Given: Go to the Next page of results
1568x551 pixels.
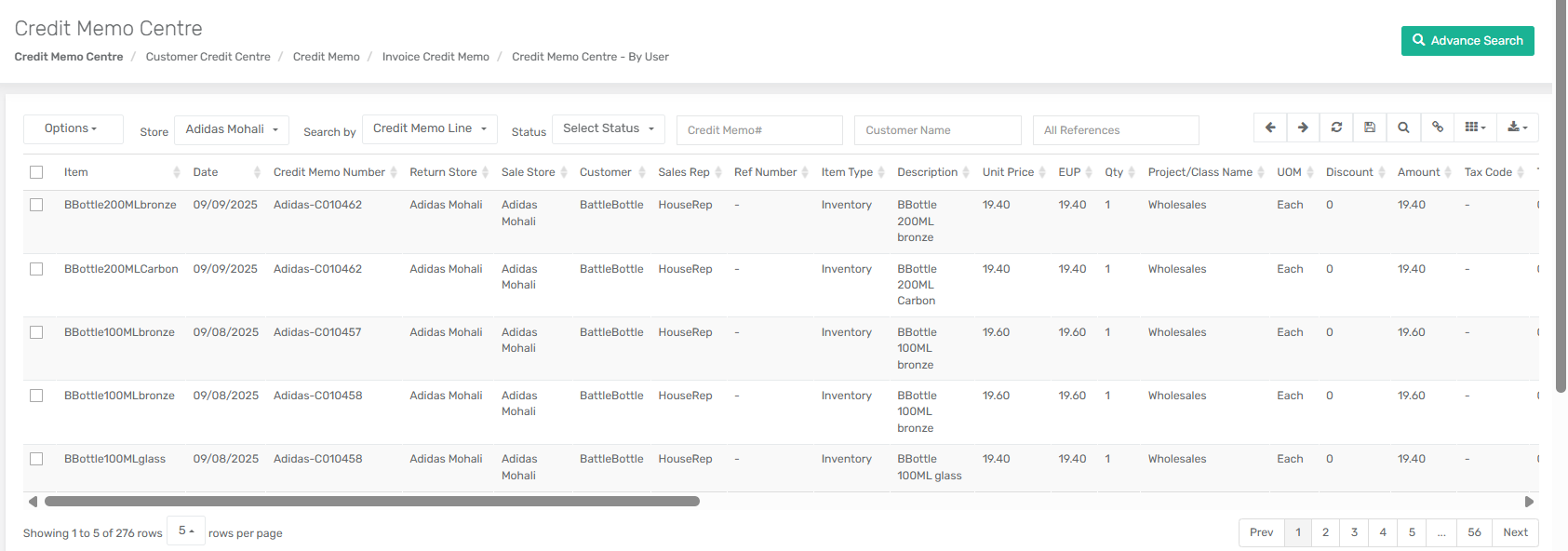Looking at the screenshot, I should [x=1515, y=532].
